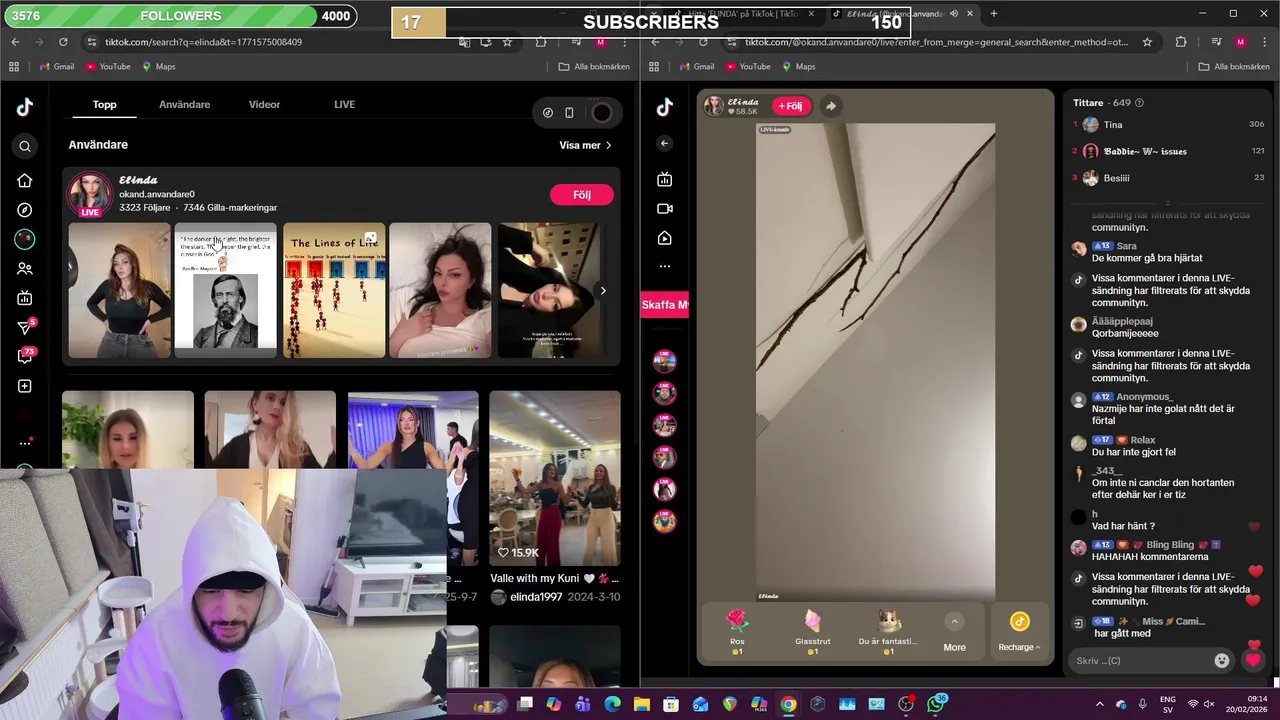Send the Glasstrut gift
1280x720 pixels.
click(812, 631)
